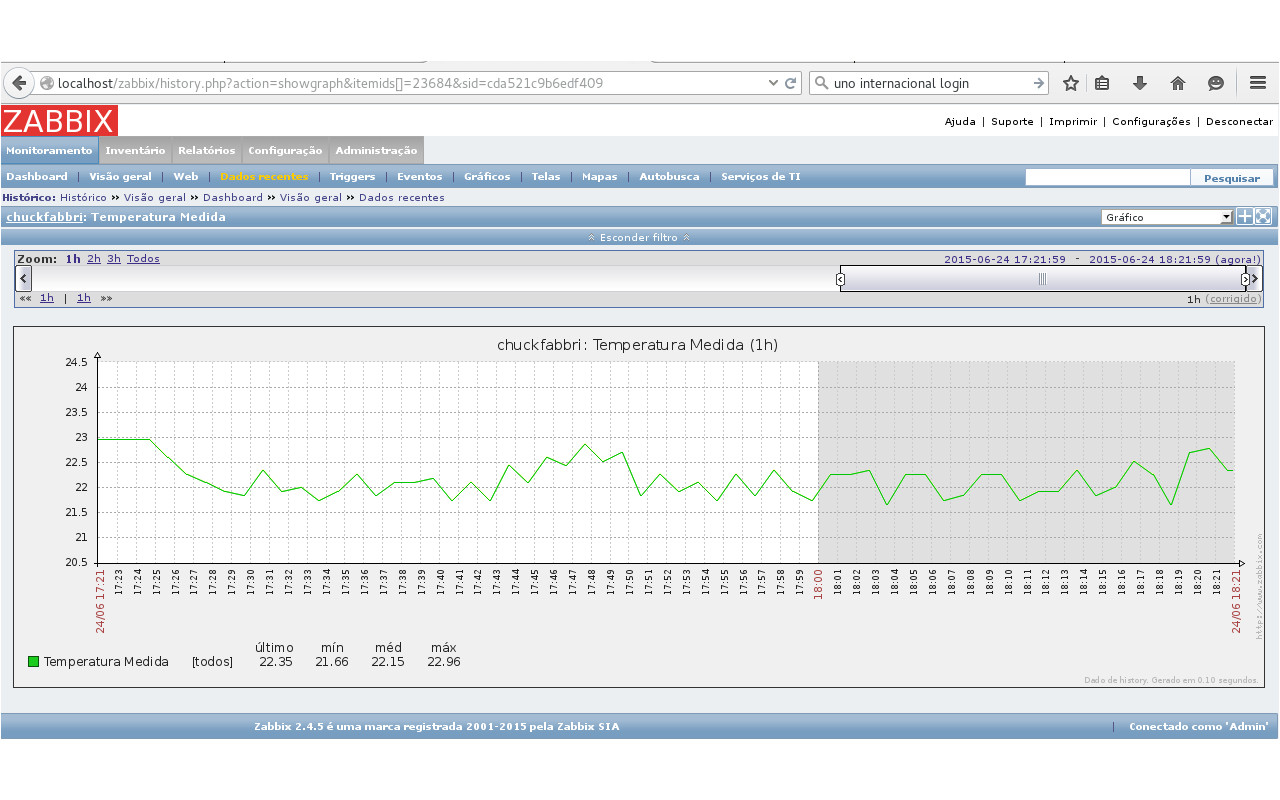Click the Zabbix logo
This screenshot has height=800, width=1280.
pos(59,121)
